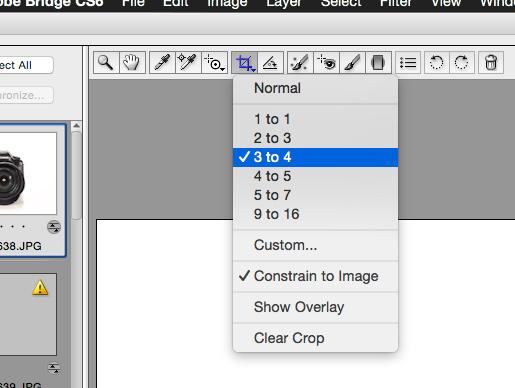Select the camera photo thumbnail

click(x=28, y=173)
